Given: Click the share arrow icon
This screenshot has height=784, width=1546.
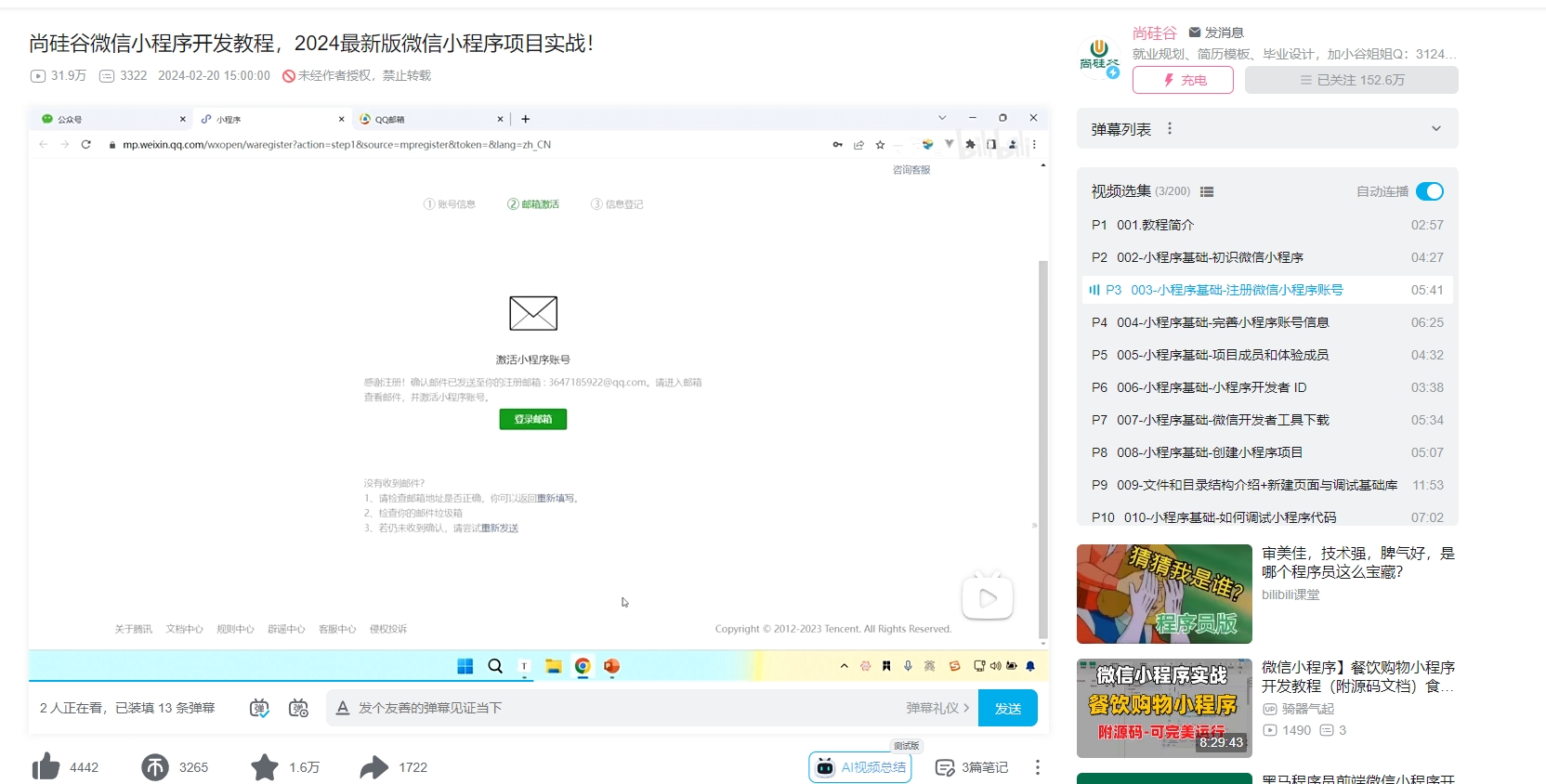Looking at the screenshot, I should pos(374,767).
